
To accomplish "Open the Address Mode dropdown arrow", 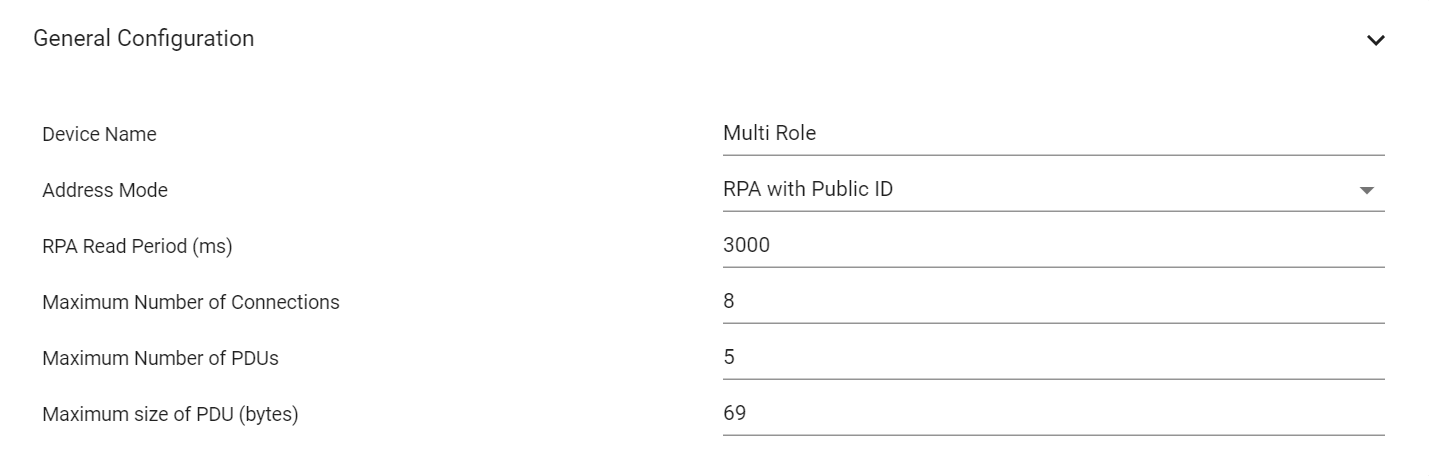I will point(1366,190).
